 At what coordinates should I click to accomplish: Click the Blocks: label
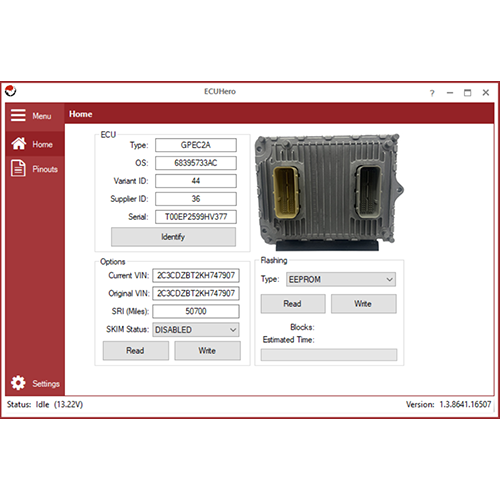302,327
